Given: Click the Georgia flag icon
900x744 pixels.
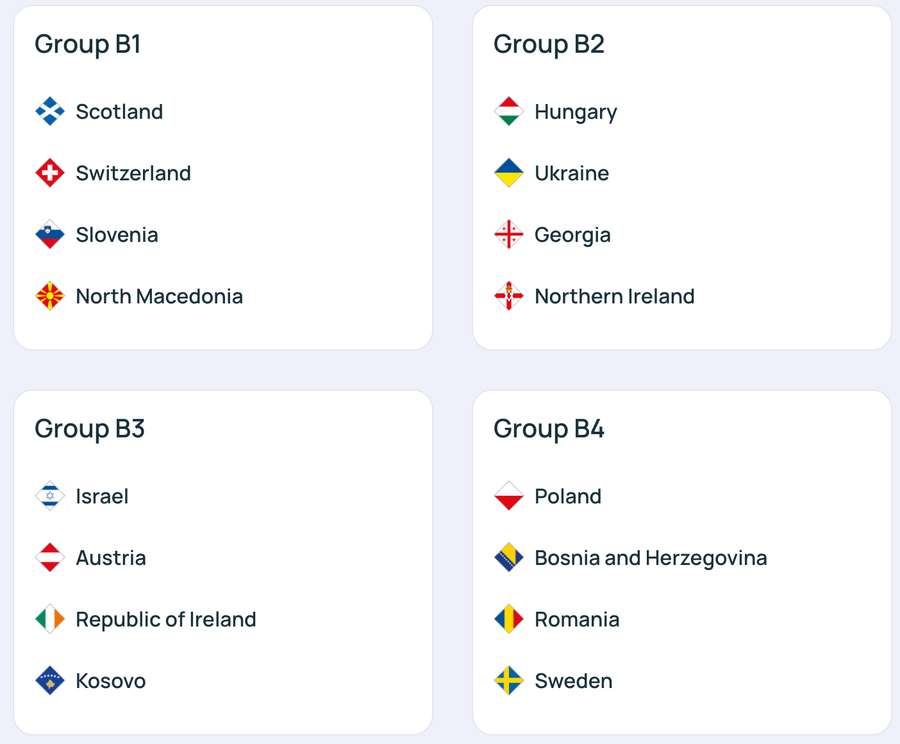Looking at the screenshot, I should coord(508,234).
